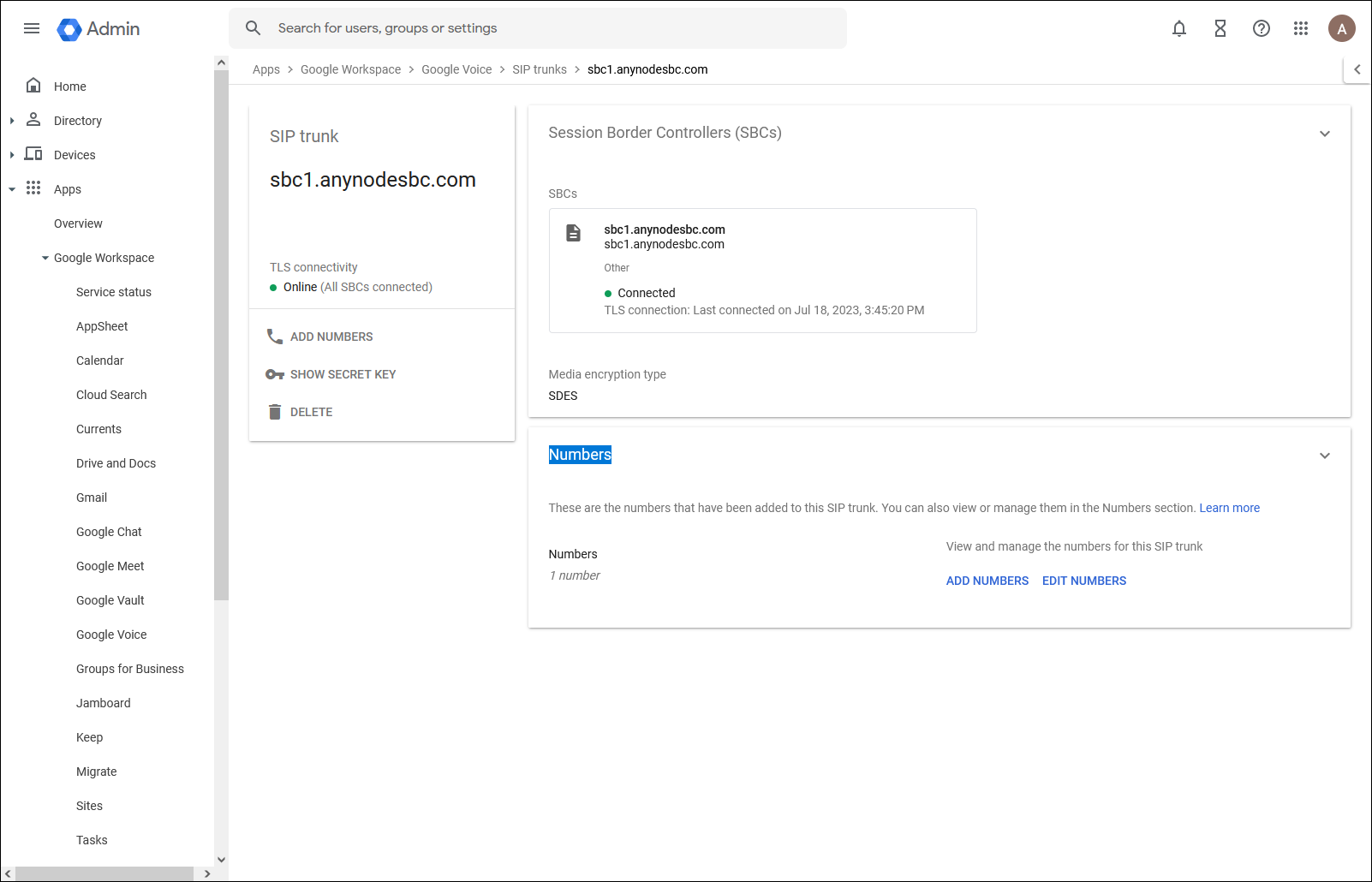1372x882 pixels.
Task: Open Migrate in sidebar
Action: pos(96,772)
